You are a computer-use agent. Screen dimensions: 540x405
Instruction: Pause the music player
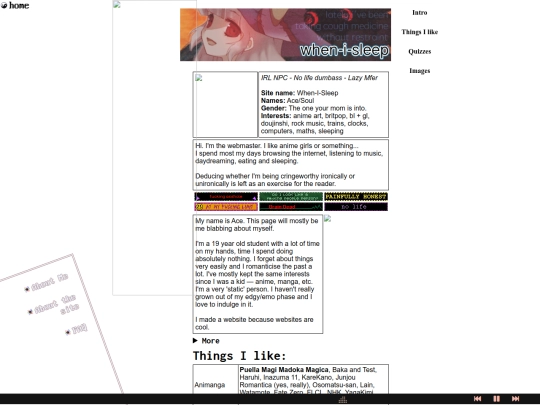click(496, 398)
